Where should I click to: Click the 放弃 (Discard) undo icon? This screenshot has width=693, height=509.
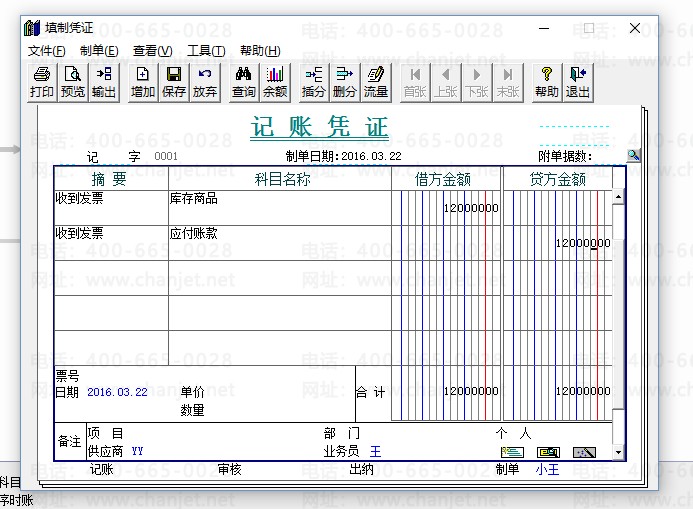tap(205, 82)
